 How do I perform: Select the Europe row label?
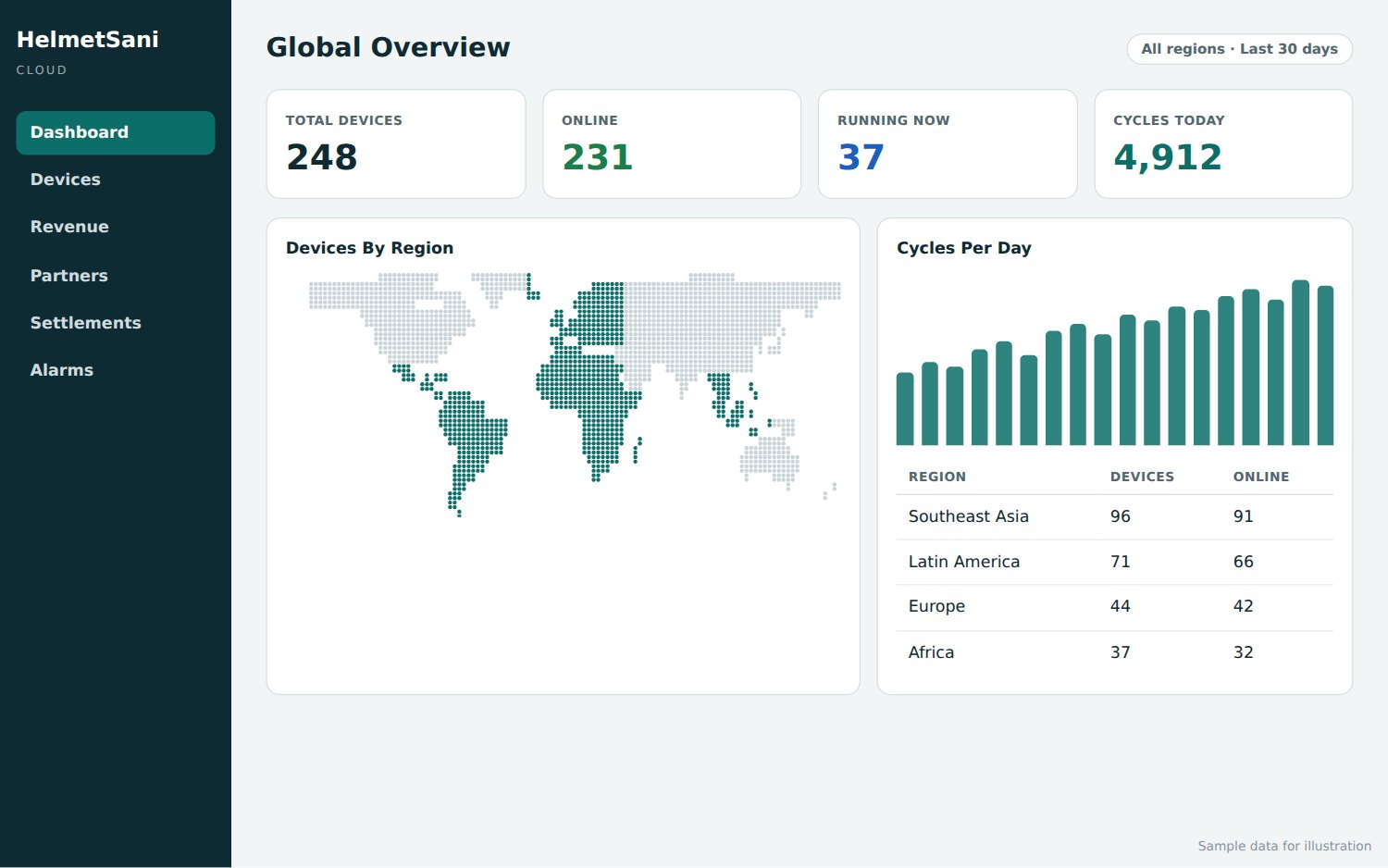point(936,606)
